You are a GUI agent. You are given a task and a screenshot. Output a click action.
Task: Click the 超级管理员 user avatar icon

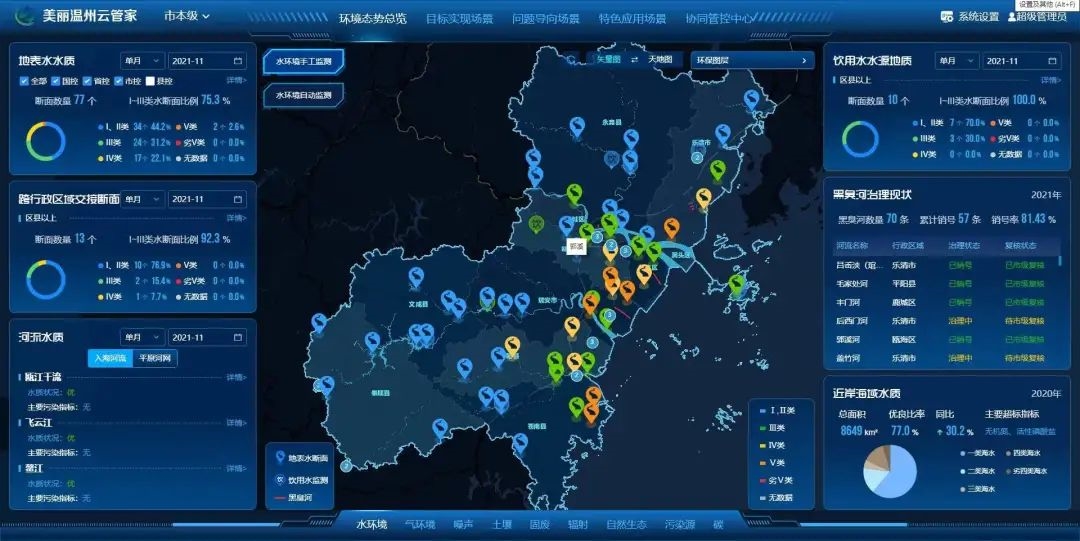coord(1012,17)
